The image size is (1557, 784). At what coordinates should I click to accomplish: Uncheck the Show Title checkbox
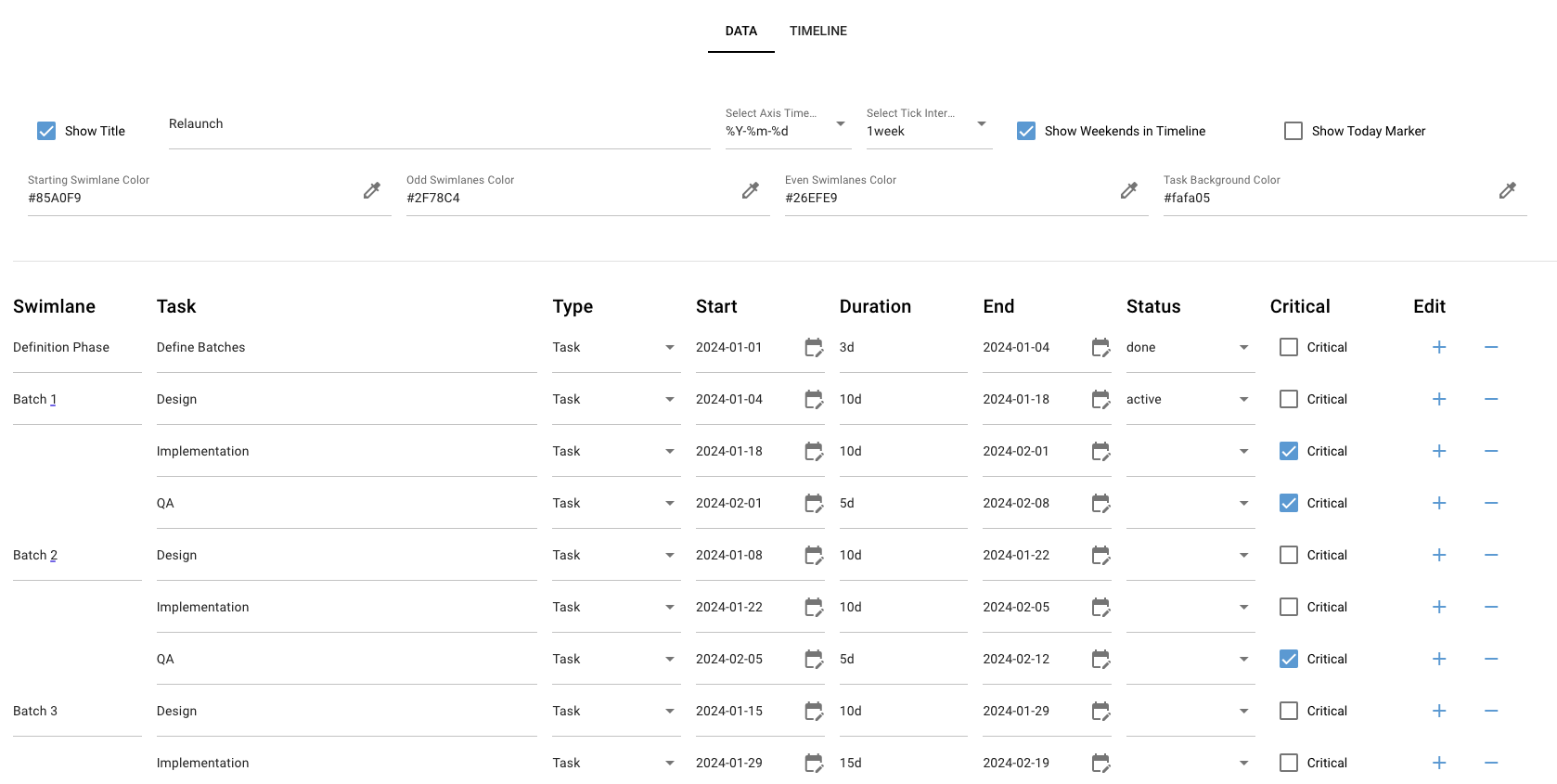click(x=46, y=131)
